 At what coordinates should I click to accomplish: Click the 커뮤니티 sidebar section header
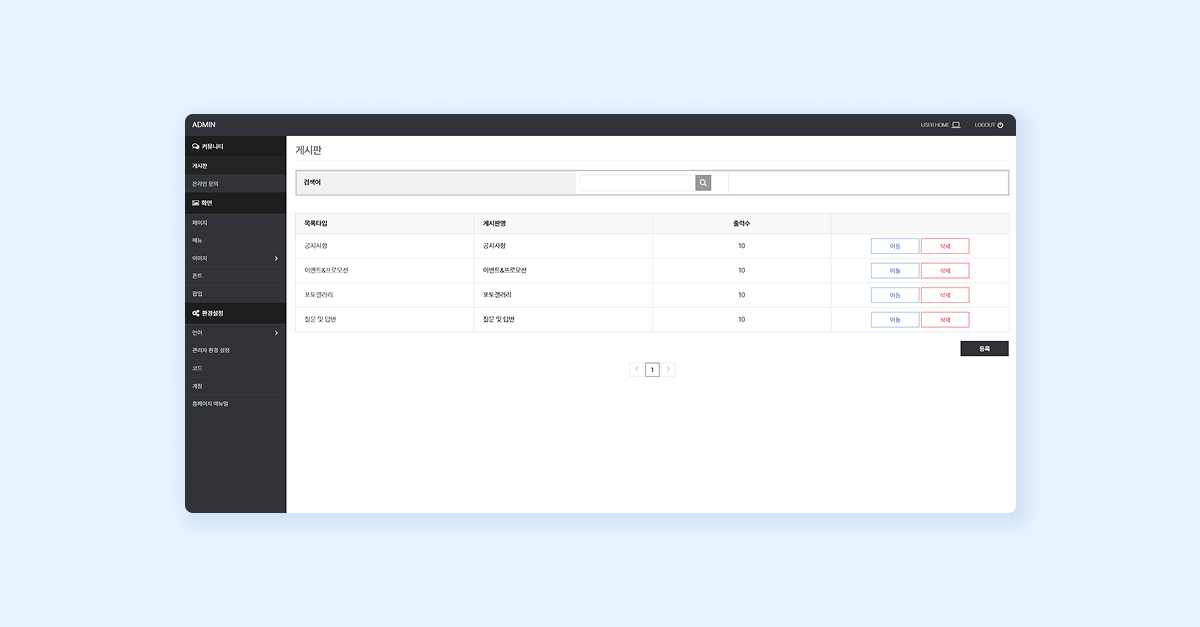(x=236, y=146)
